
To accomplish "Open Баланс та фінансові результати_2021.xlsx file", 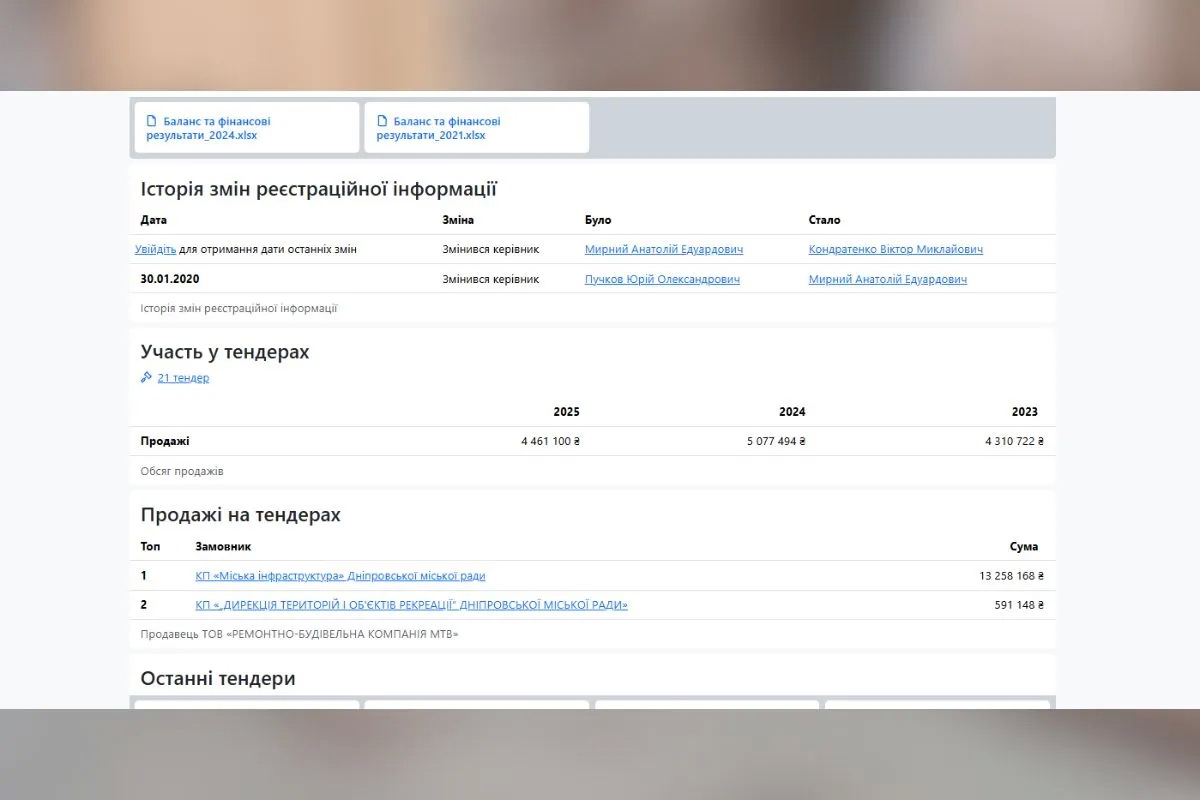I will [476, 127].
